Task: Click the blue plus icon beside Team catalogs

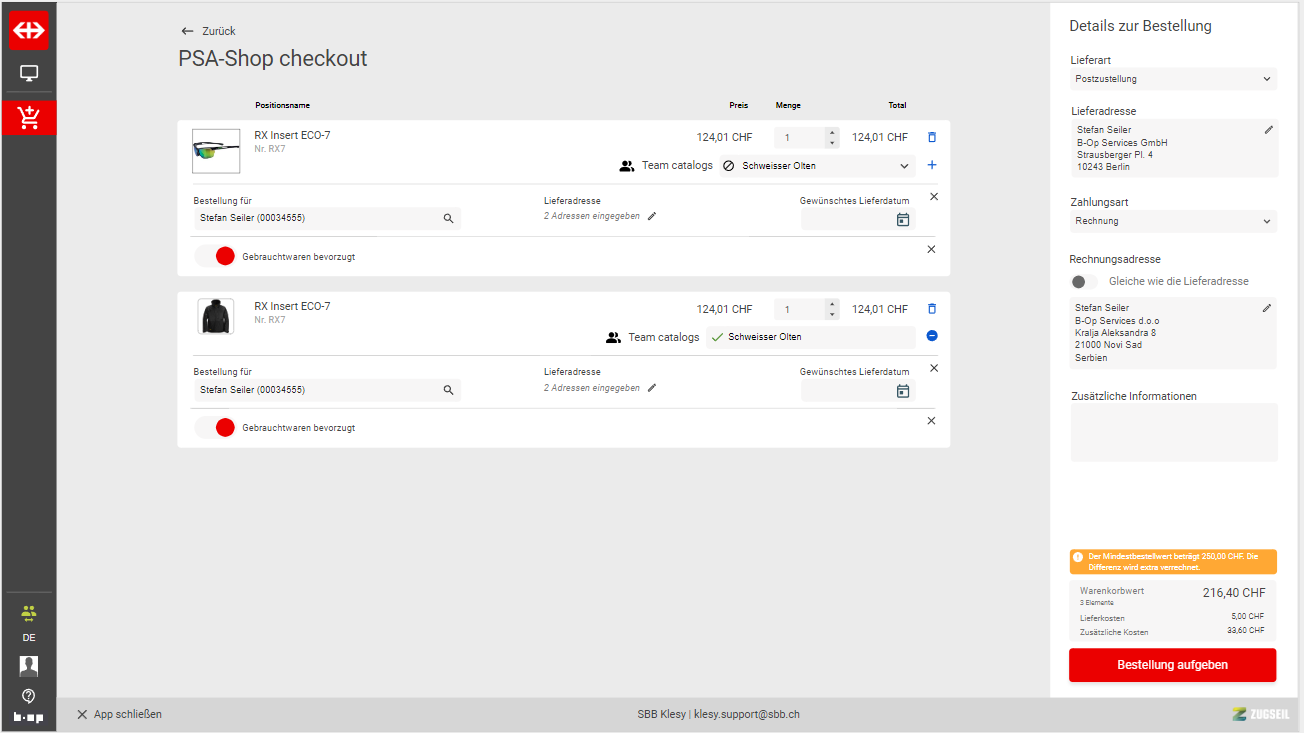Action: (932, 165)
